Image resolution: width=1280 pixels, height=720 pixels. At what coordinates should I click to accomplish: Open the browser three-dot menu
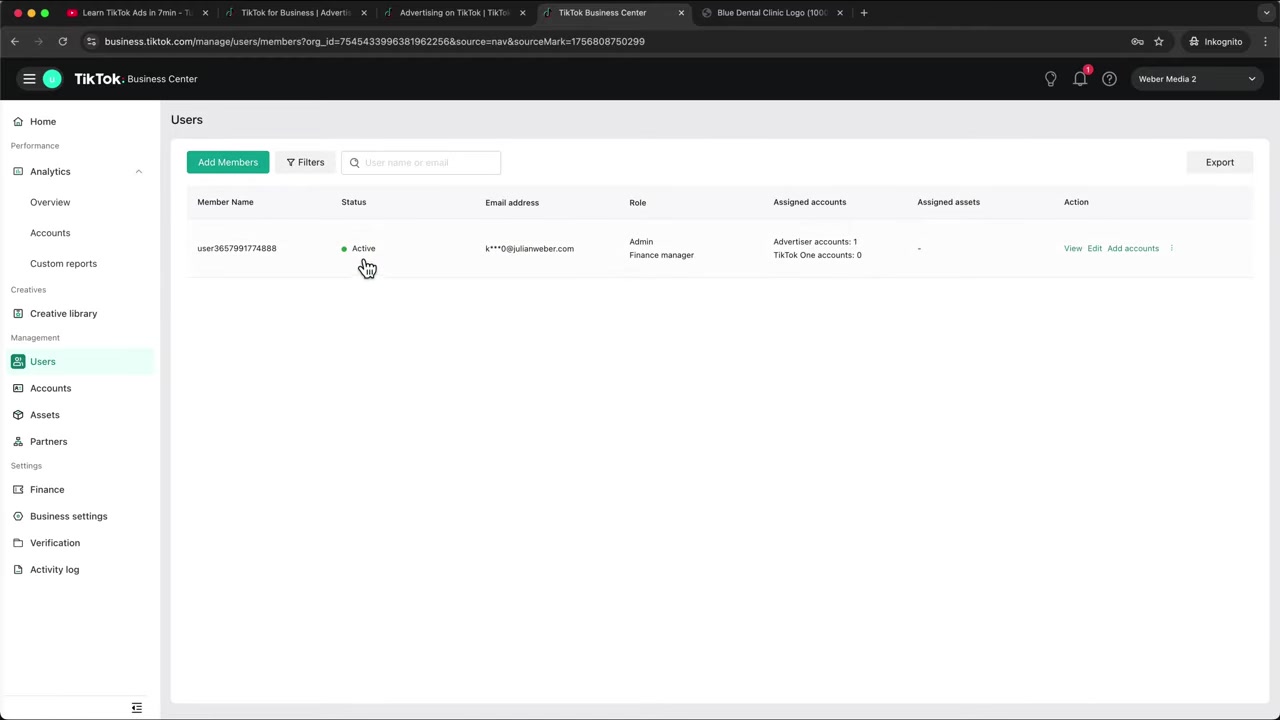pyautogui.click(x=1266, y=42)
